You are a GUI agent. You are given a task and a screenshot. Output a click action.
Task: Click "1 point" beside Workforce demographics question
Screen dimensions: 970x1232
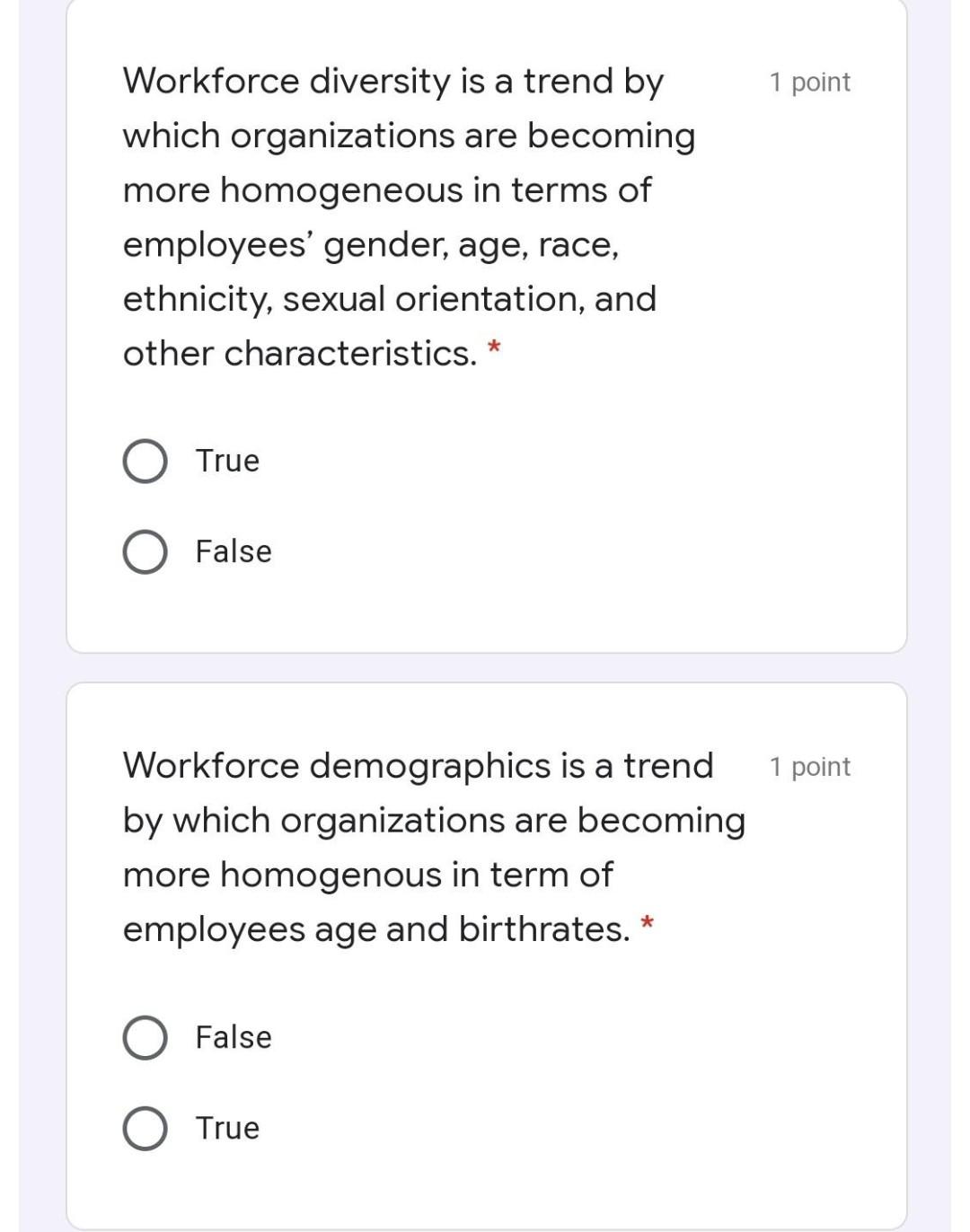809,767
